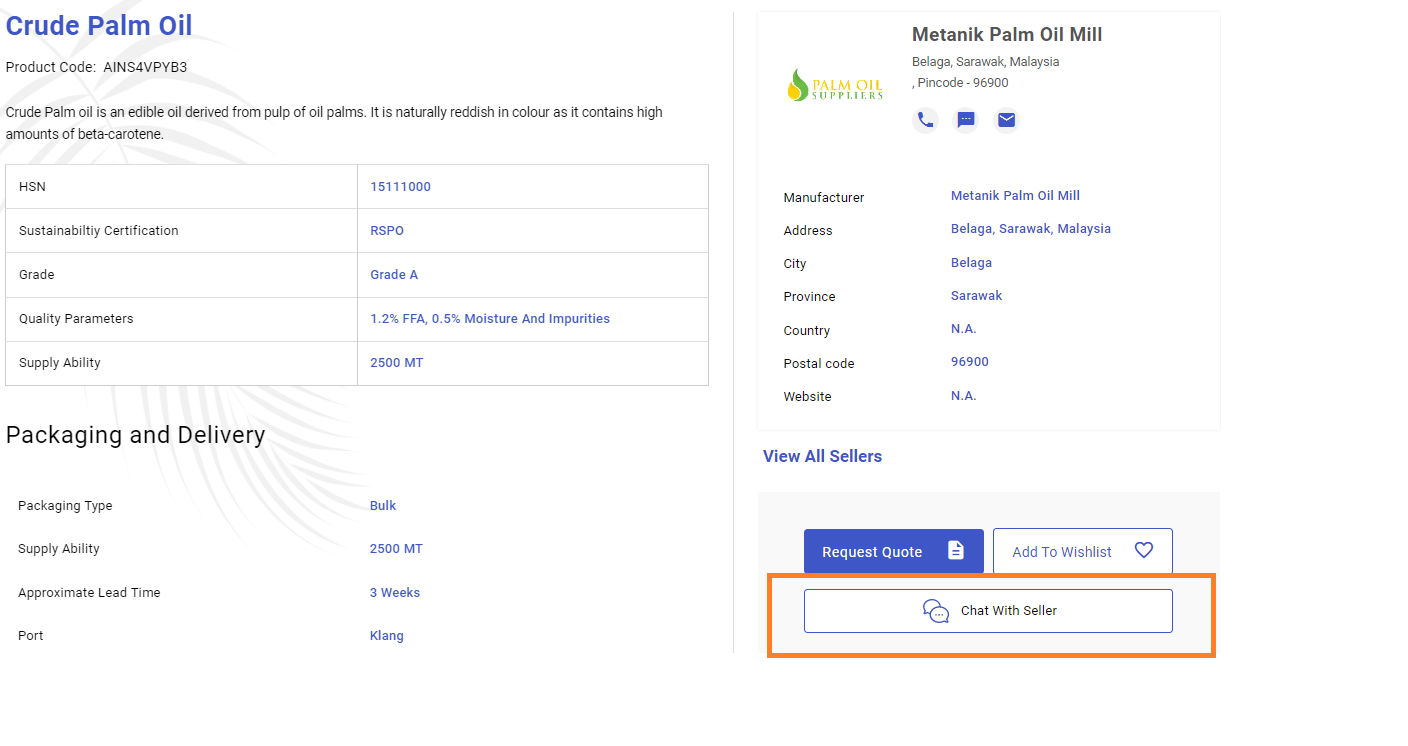Click the Sustainabiltiy Certification label cell

pyautogui.click(x=181, y=231)
